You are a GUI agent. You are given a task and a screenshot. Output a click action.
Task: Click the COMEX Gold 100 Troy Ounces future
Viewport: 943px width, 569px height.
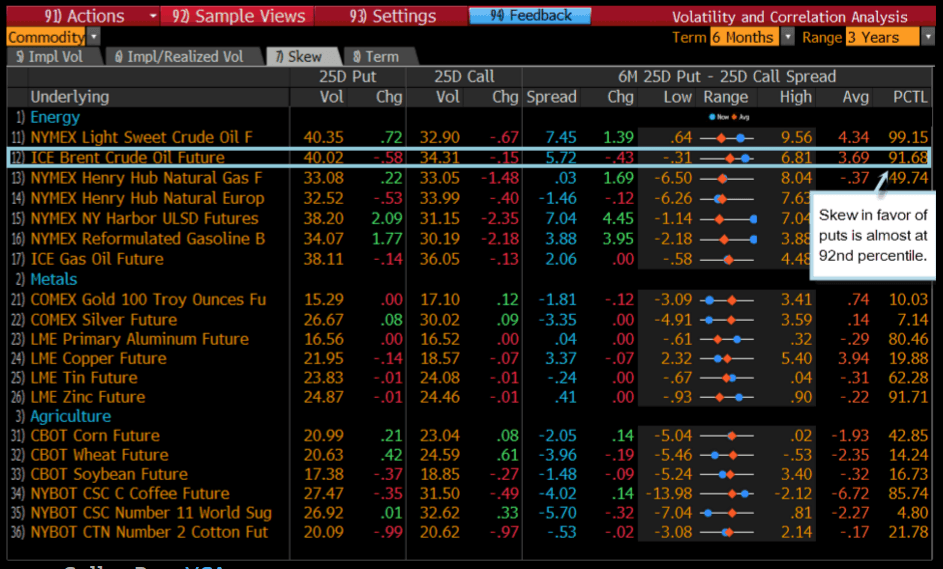[x=148, y=300]
